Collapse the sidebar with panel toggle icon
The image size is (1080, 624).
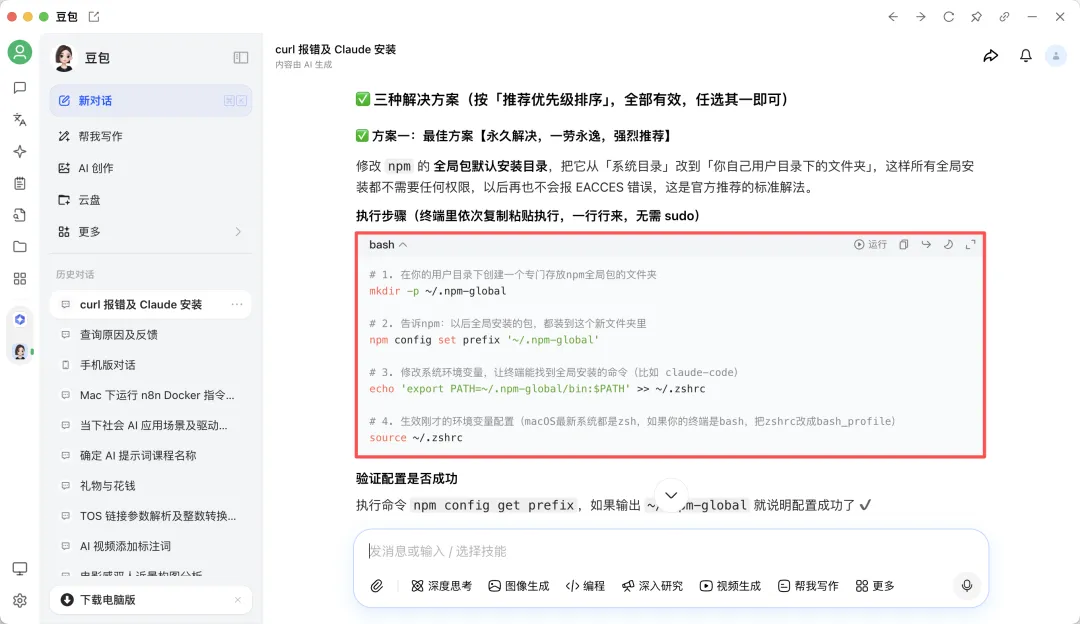240,58
